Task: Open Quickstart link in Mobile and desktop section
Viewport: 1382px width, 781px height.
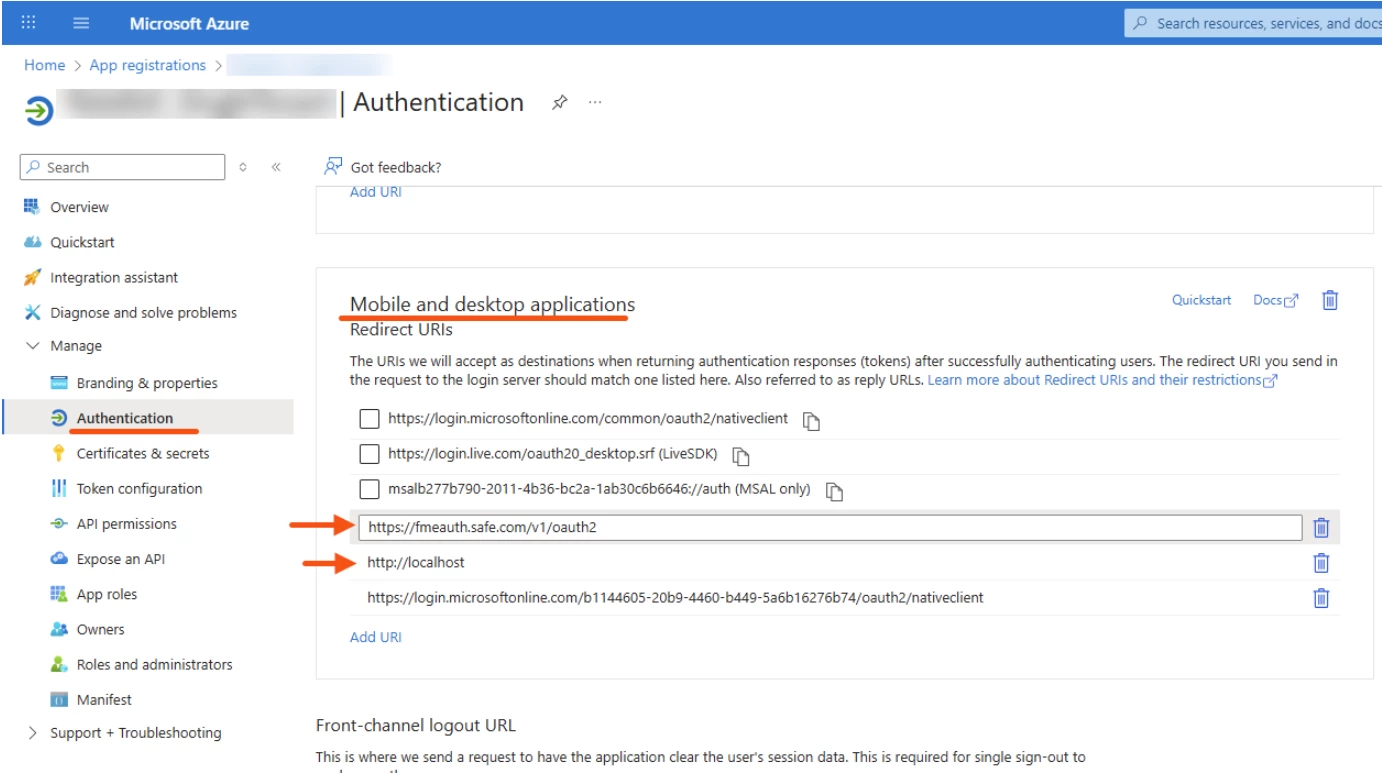Action: (1201, 300)
